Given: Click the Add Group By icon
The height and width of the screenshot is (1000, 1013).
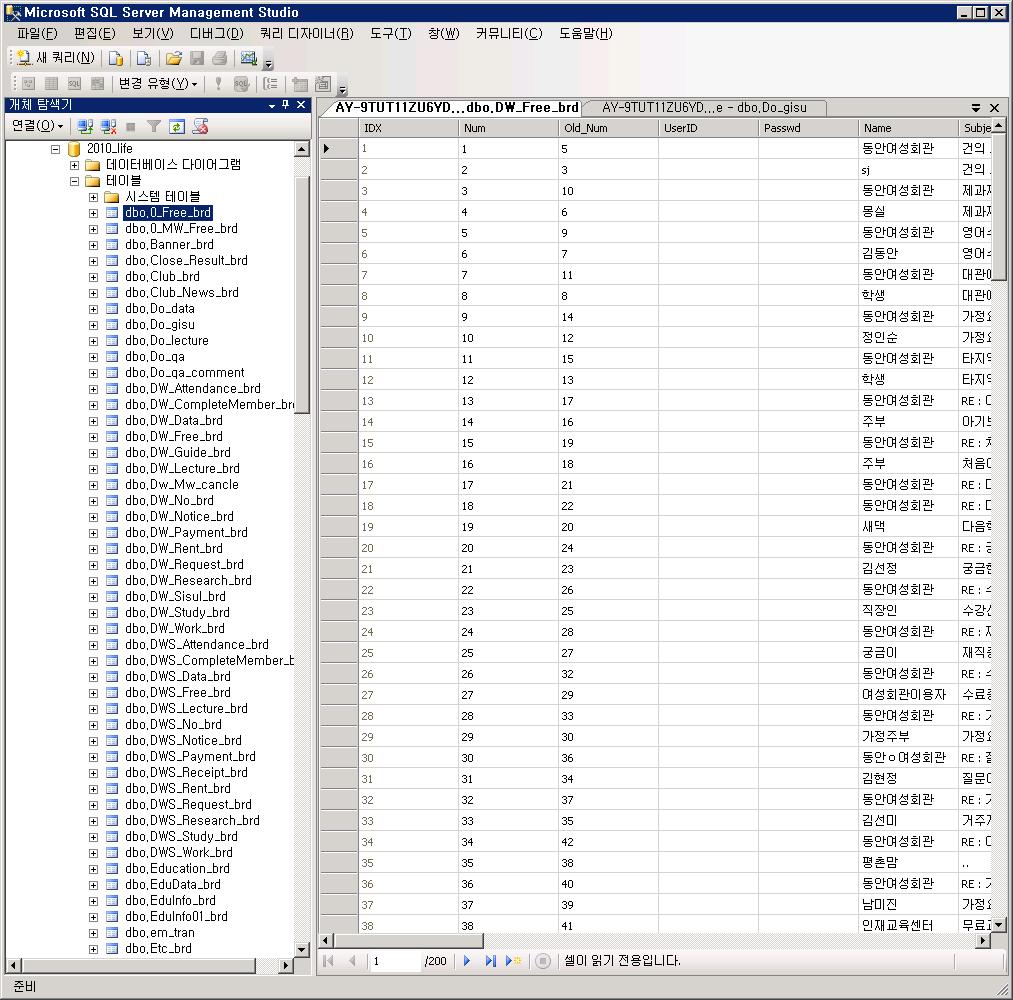Looking at the screenshot, I should [x=271, y=83].
